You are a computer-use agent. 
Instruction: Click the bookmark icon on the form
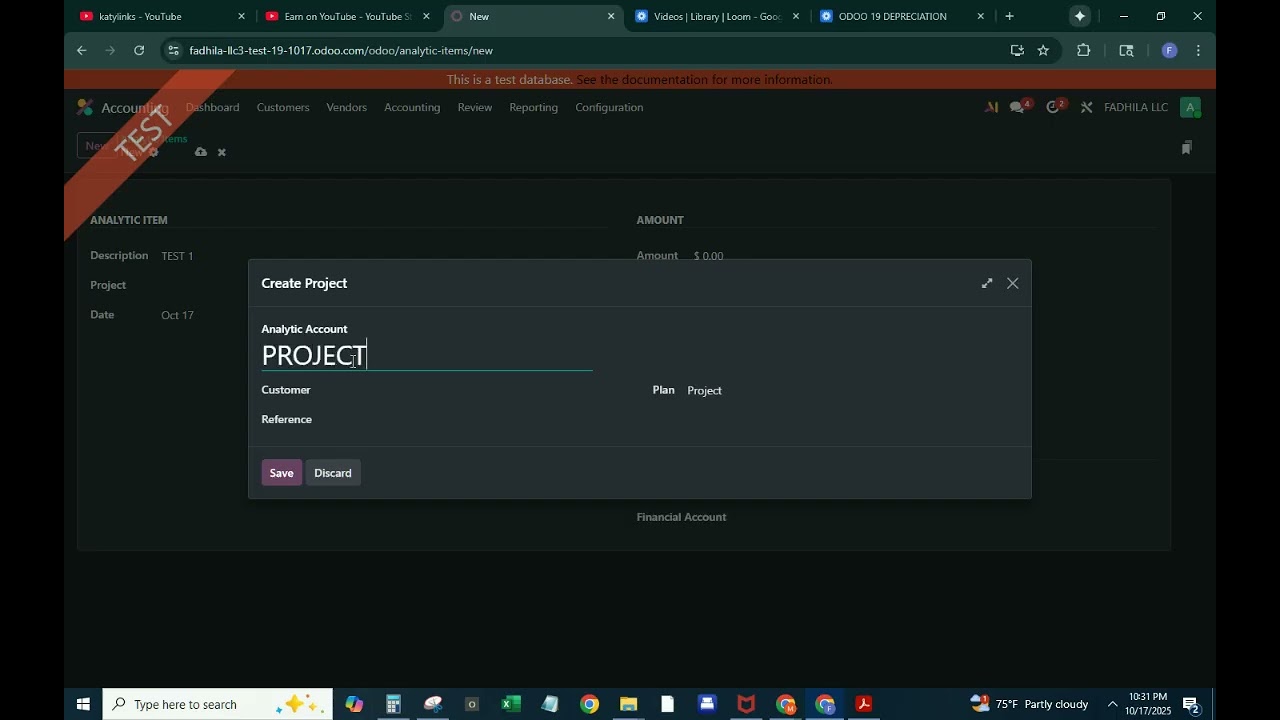pos(1187,148)
